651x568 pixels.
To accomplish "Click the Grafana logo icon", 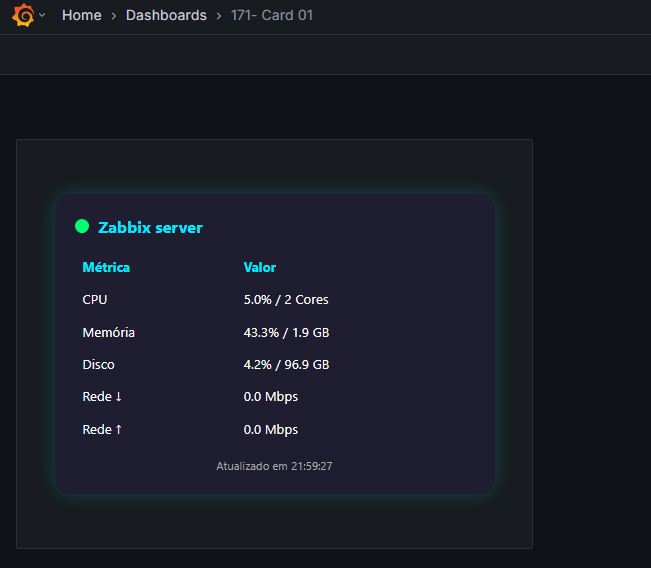I will 23,15.
